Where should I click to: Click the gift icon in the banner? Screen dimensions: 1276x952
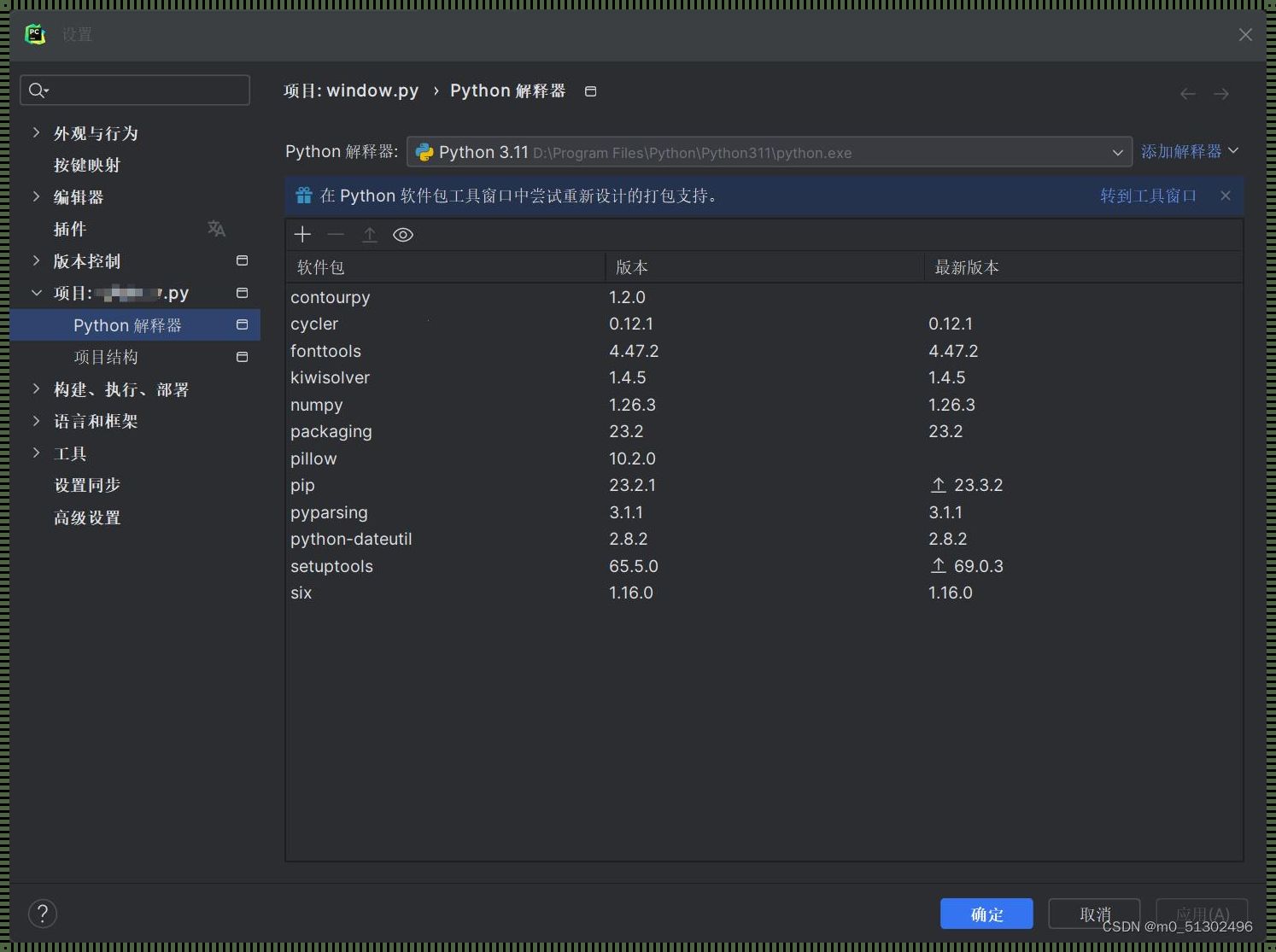[x=303, y=196]
